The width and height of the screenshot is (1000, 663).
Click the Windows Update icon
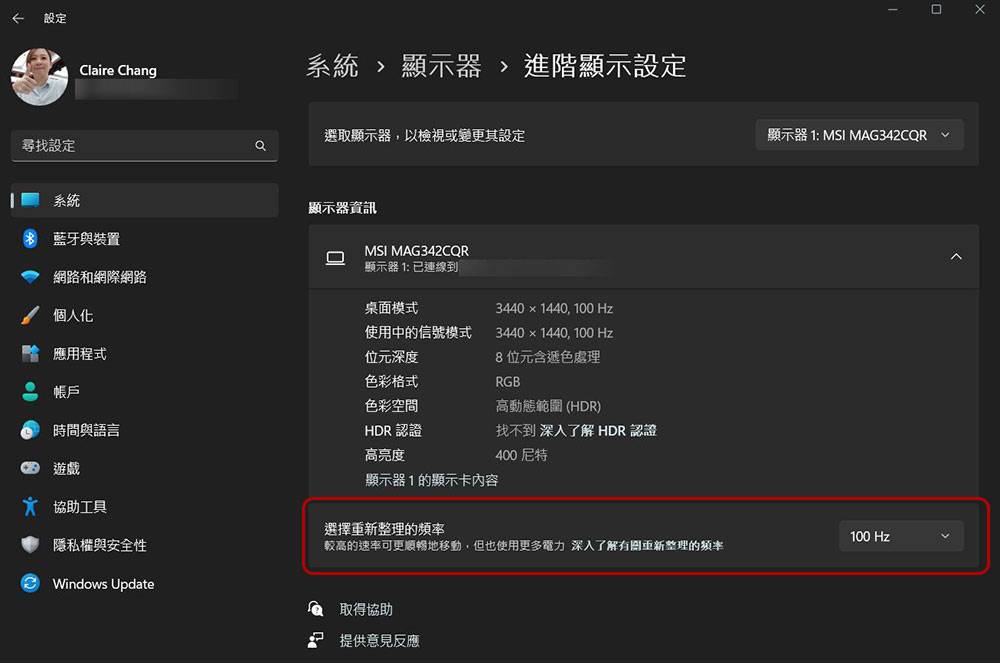31,584
